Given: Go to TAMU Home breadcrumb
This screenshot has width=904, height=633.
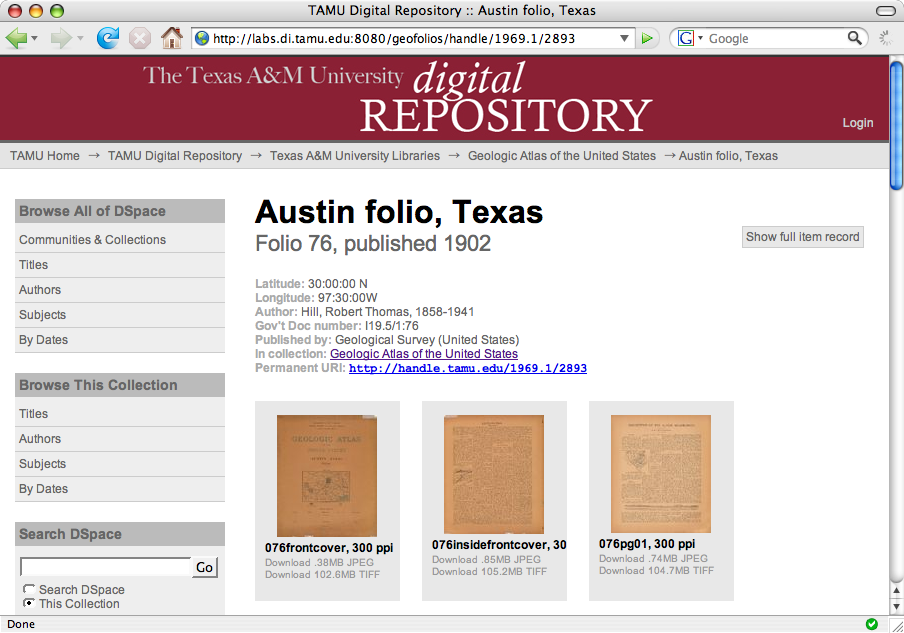Looking at the screenshot, I should point(44,156).
